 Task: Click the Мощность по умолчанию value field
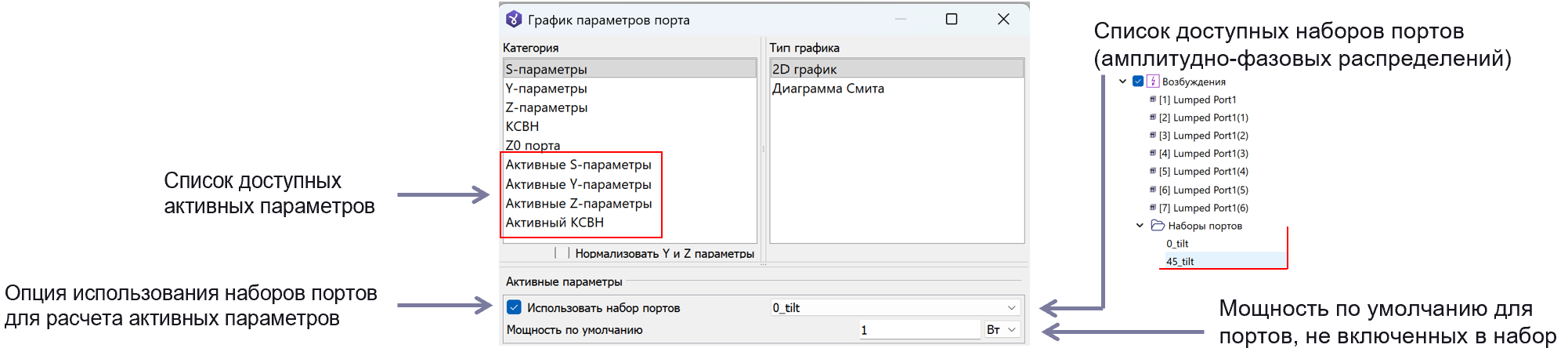point(919,330)
